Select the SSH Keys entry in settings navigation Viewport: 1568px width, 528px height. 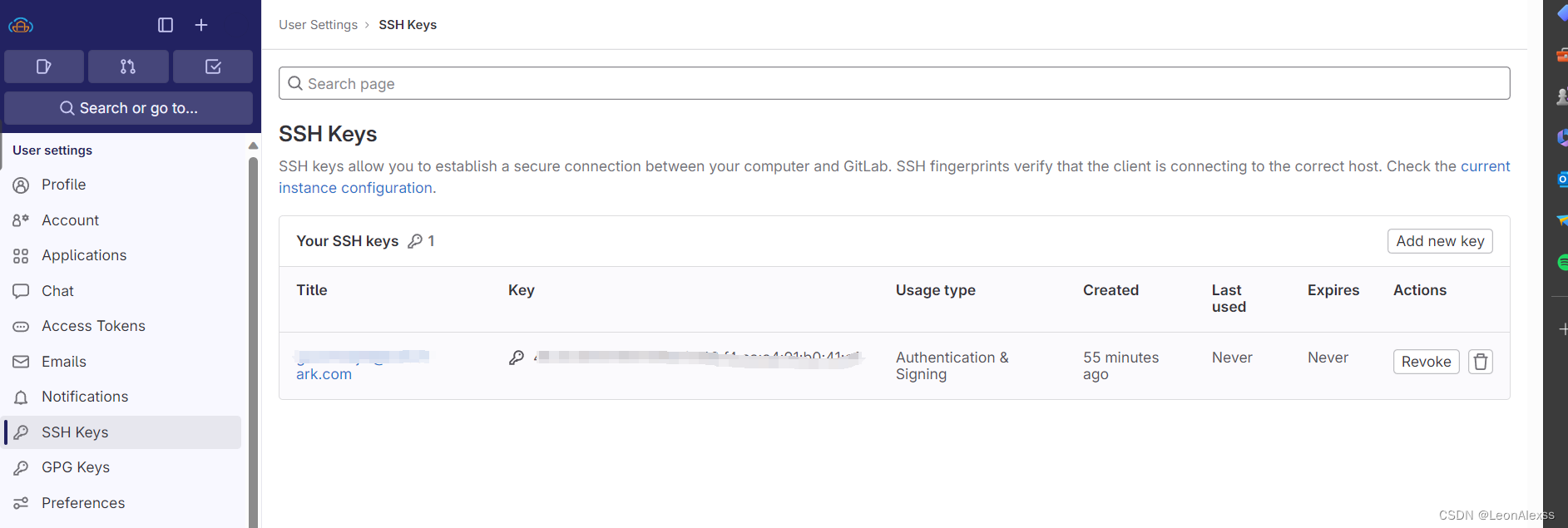coord(75,432)
